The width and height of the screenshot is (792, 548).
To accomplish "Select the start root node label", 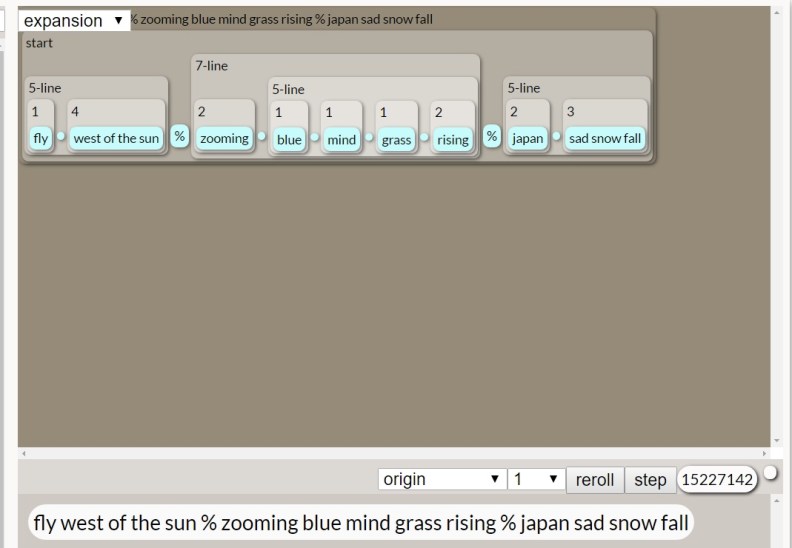I will coord(39,43).
